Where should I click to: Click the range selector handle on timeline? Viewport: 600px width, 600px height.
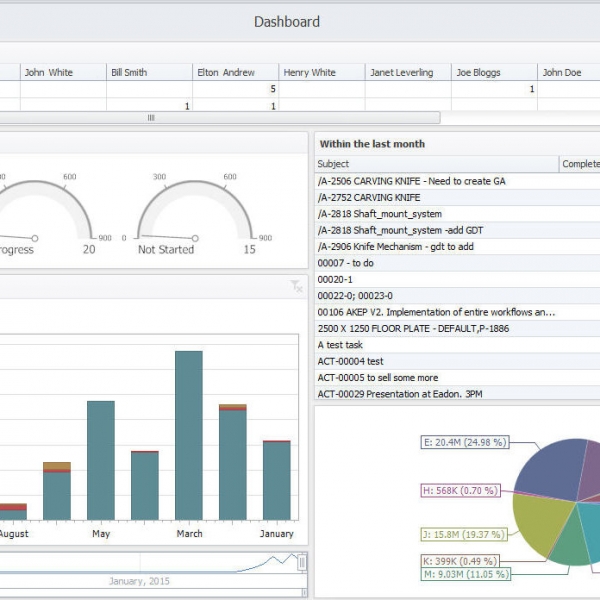click(302, 563)
